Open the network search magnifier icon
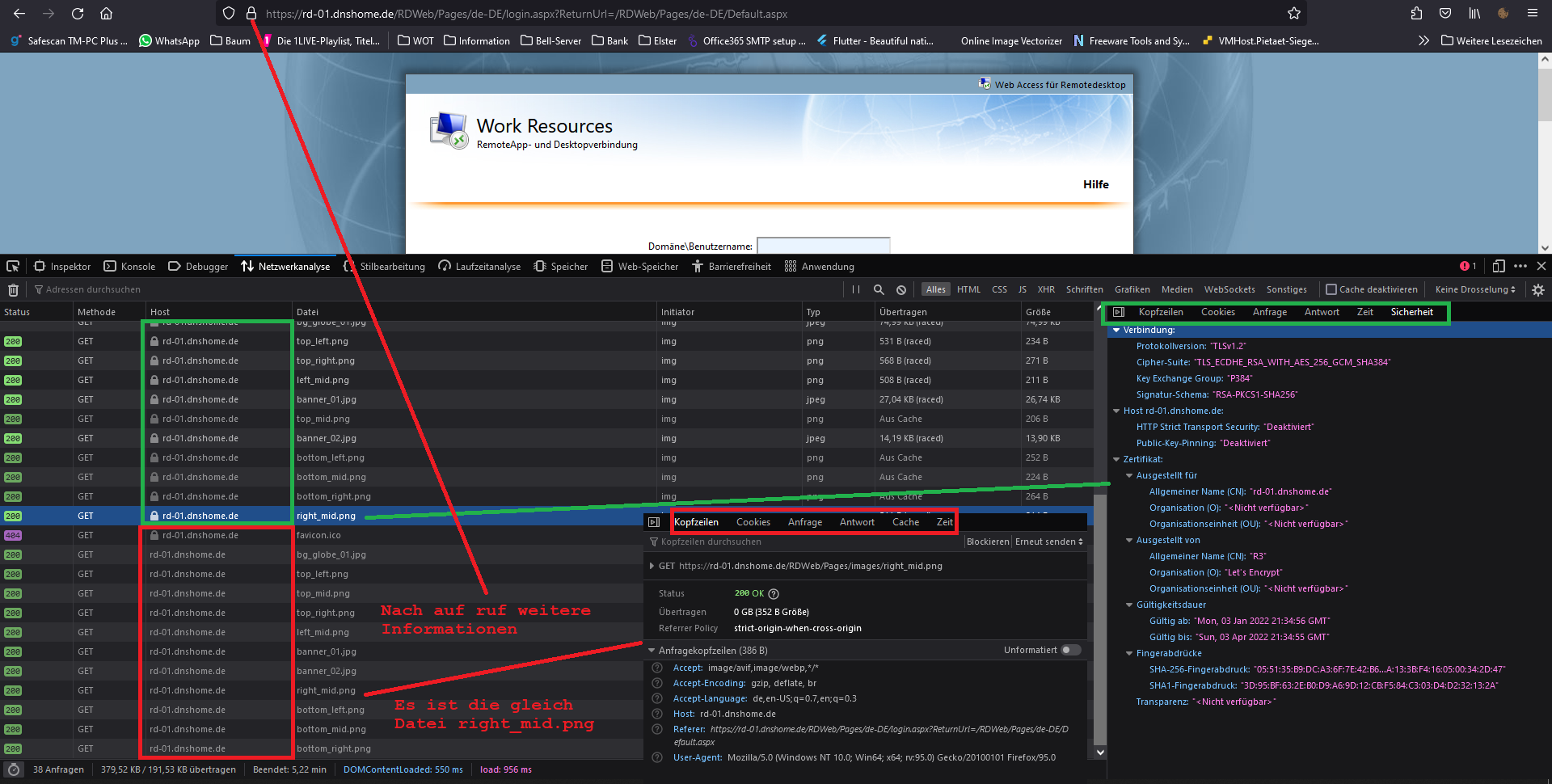Viewport: 1552px width, 784px height. (x=879, y=289)
